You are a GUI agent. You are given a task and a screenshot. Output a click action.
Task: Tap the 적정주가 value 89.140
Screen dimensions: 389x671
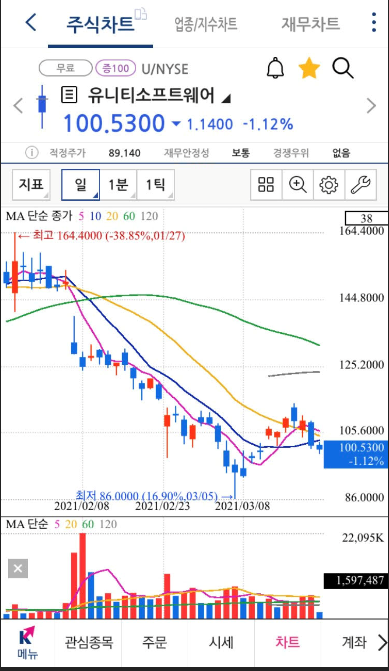[125, 153]
